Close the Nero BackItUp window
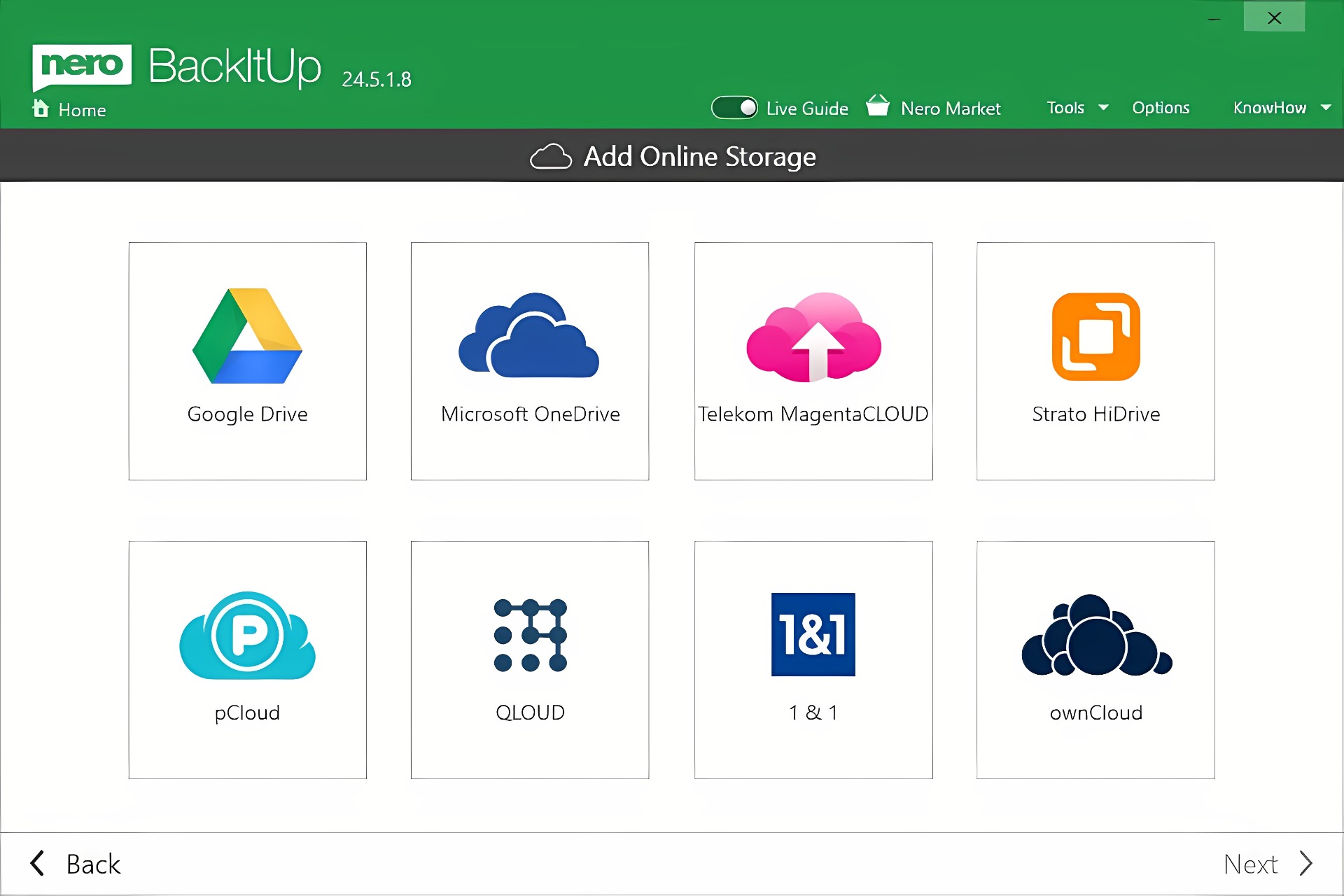The height and width of the screenshot is (896, 1344). tap(1274, 17)
